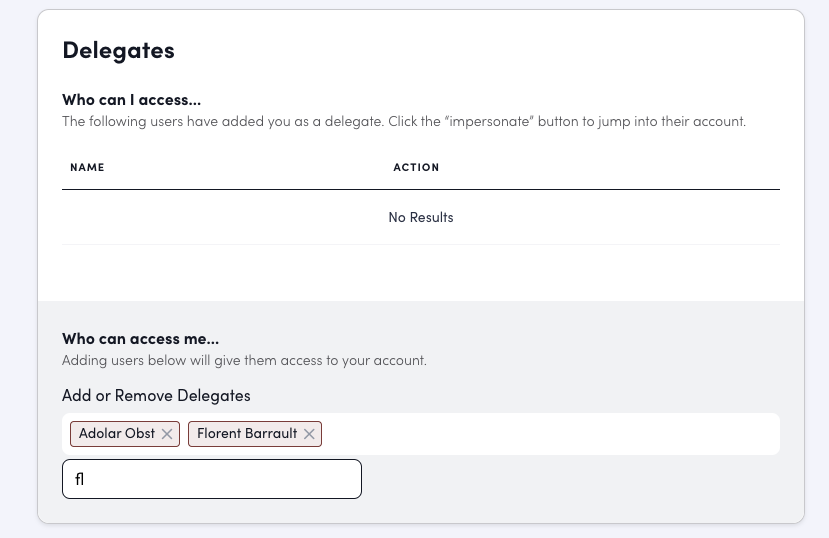Select the "Who can access me..." heading
The image size is (829, 538).
(140, 339)
